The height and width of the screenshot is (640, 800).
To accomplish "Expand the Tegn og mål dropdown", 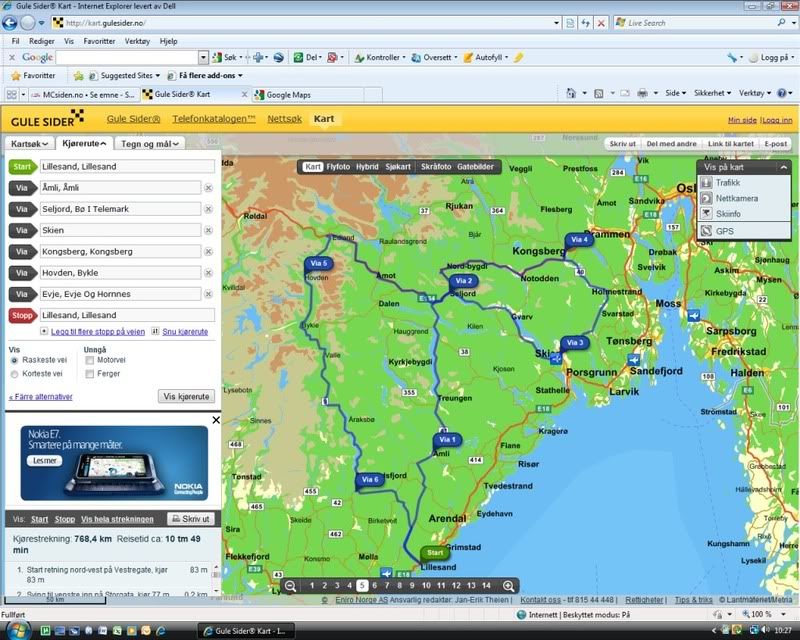I will [x=149, y=144].
